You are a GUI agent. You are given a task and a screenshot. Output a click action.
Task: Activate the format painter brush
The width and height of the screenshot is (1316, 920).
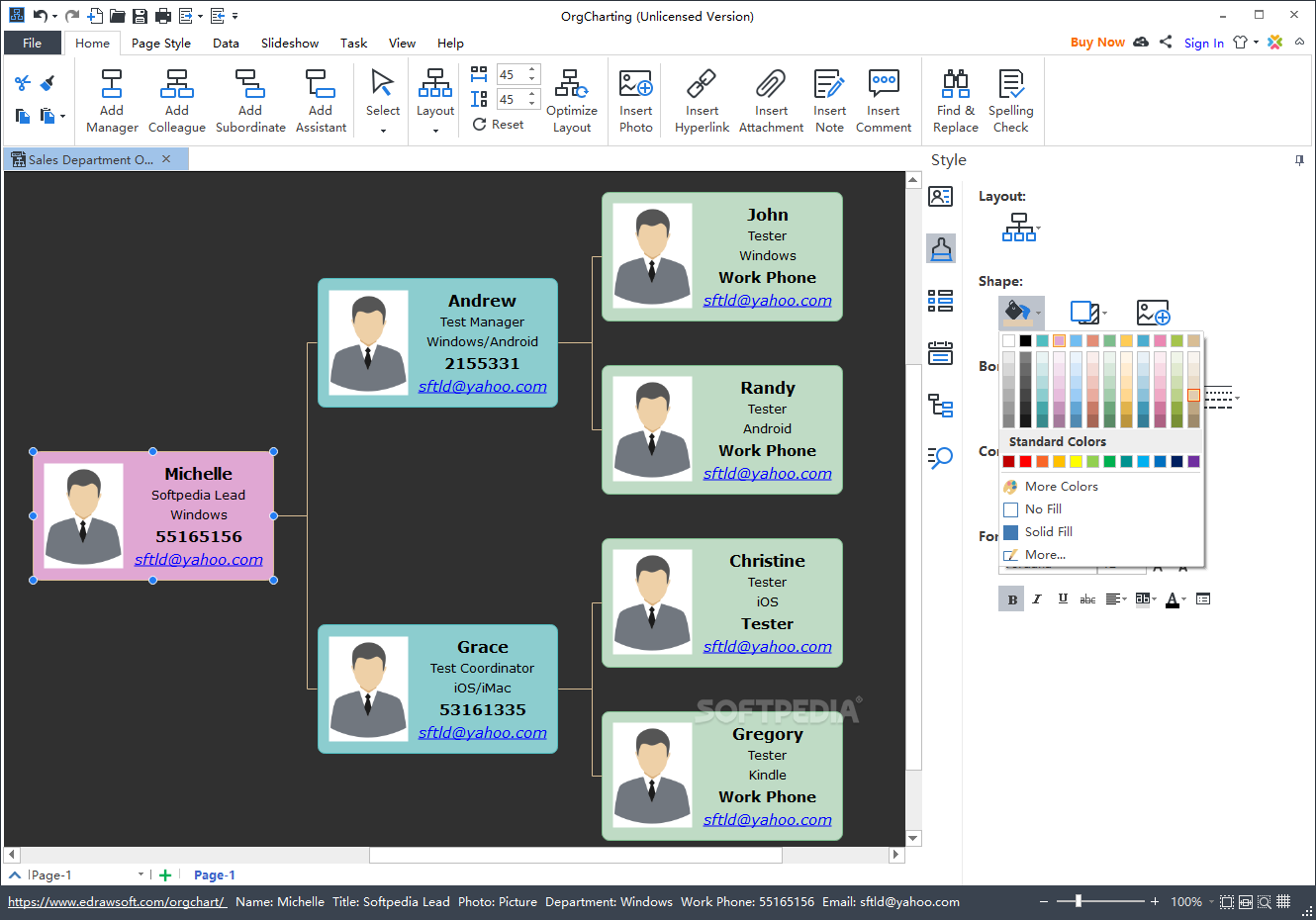point(47,84)
